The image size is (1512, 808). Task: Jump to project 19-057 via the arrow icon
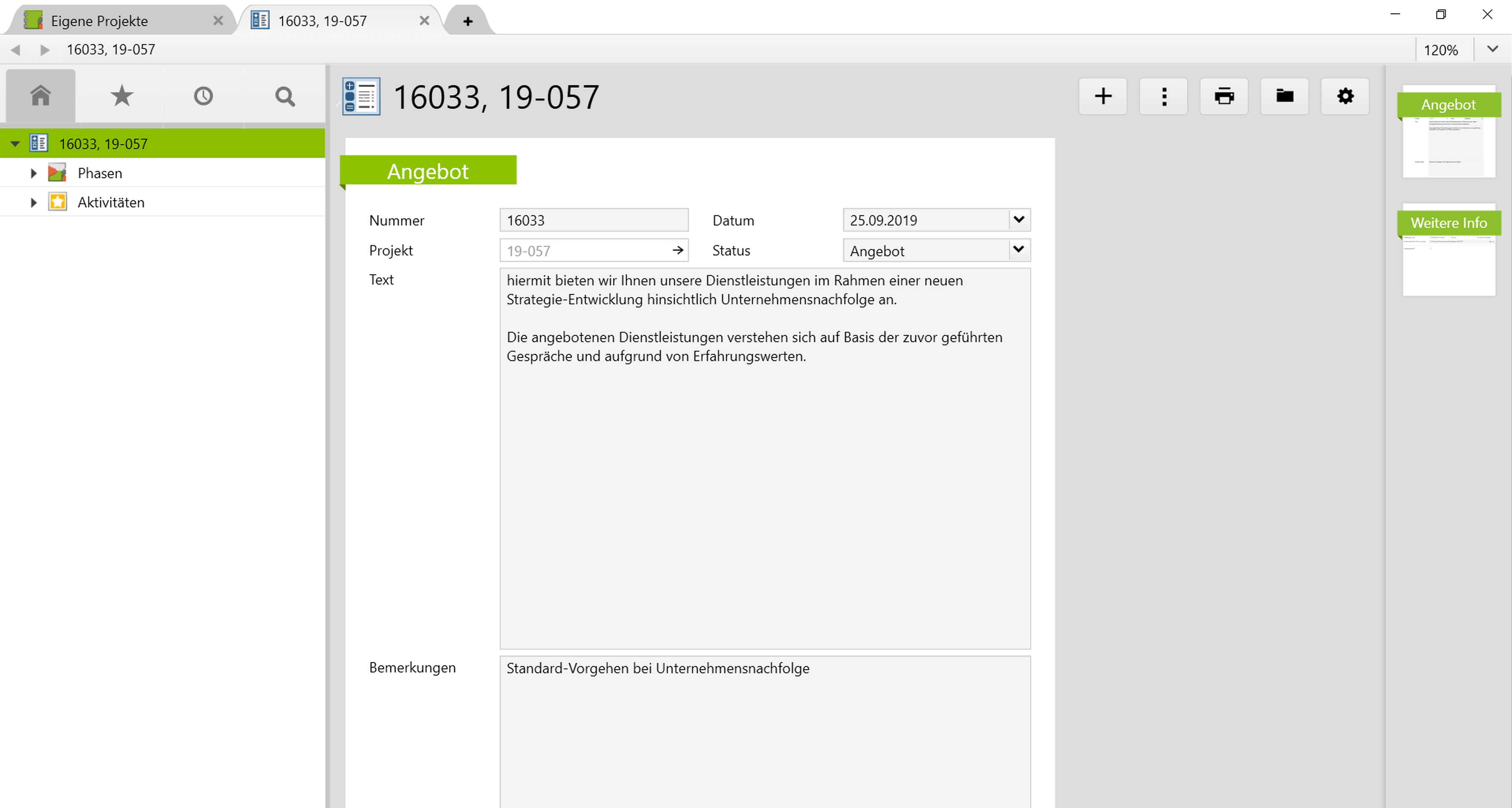pos(677,250)
